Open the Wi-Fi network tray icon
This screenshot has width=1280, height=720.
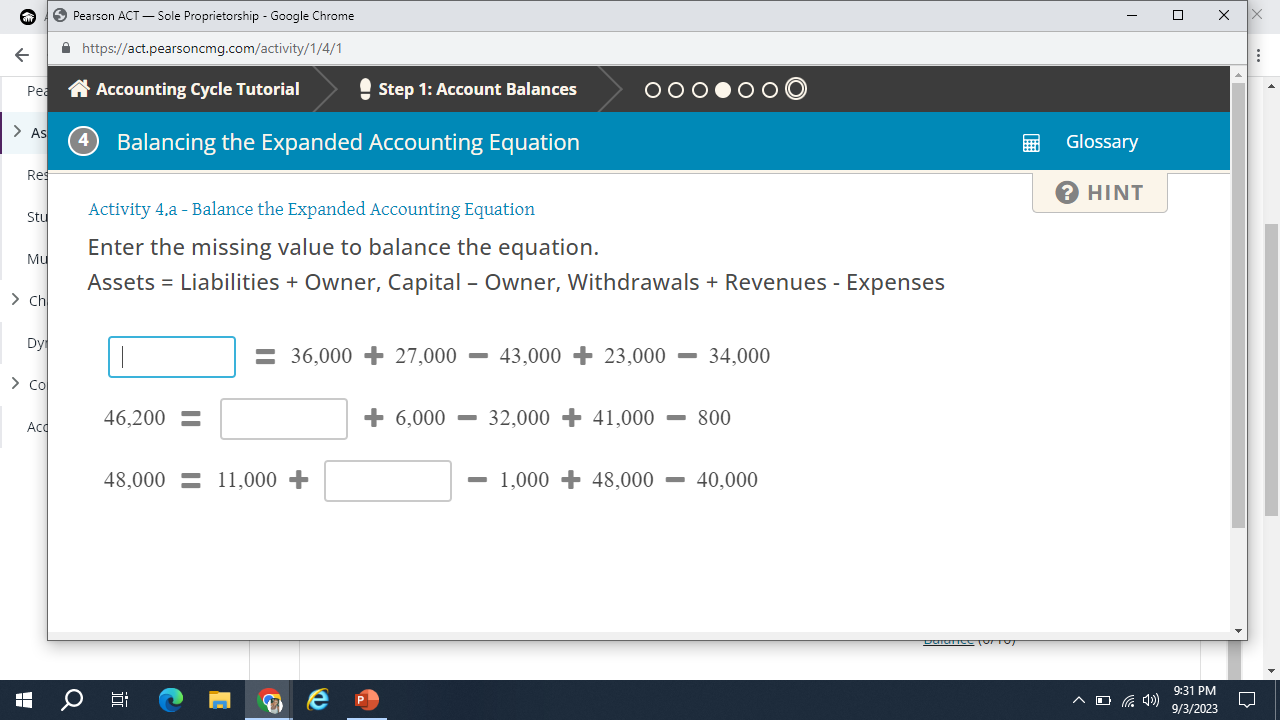coord(1130,700)
